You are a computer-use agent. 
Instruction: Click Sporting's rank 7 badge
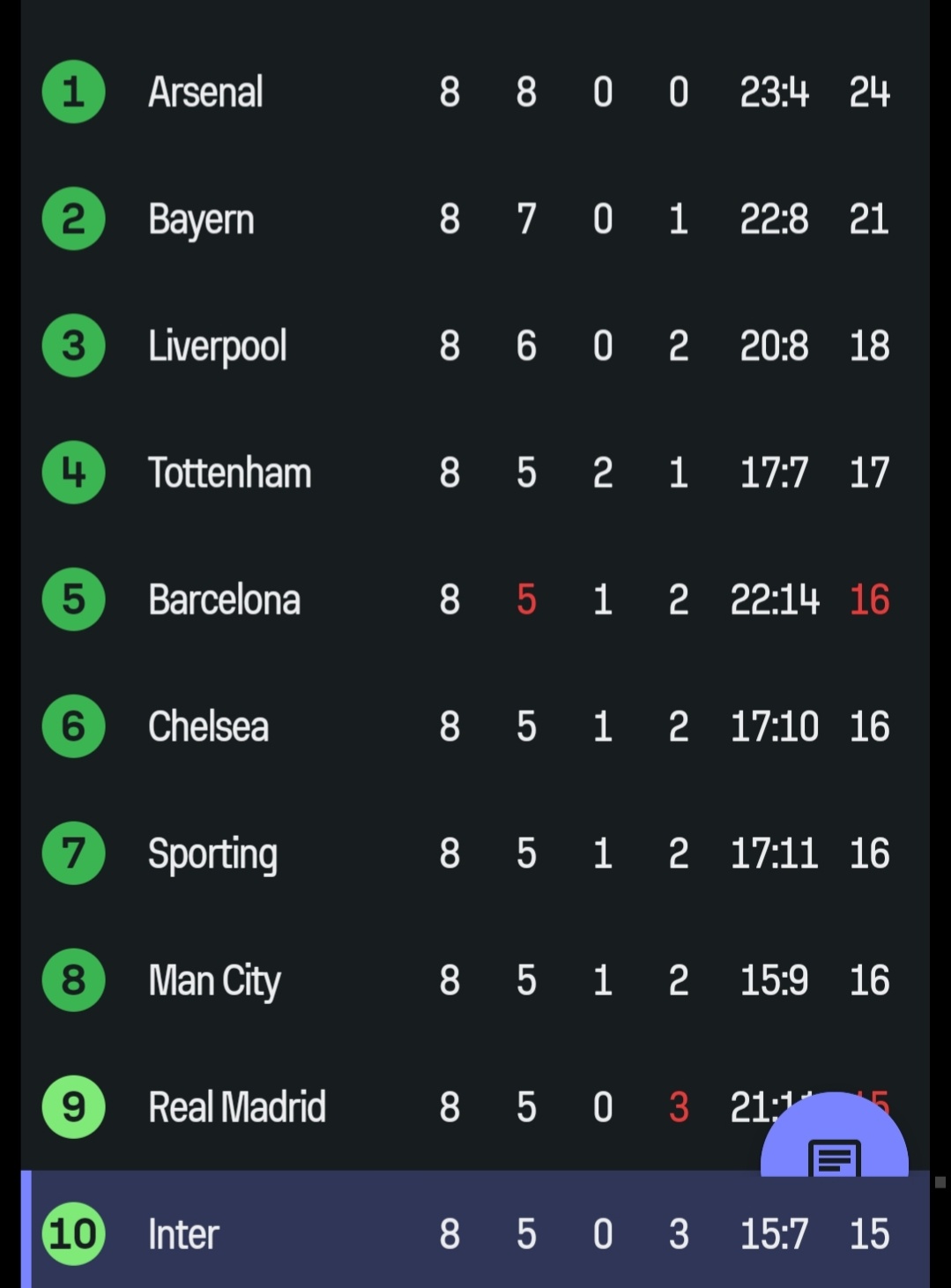click(74, 853)
